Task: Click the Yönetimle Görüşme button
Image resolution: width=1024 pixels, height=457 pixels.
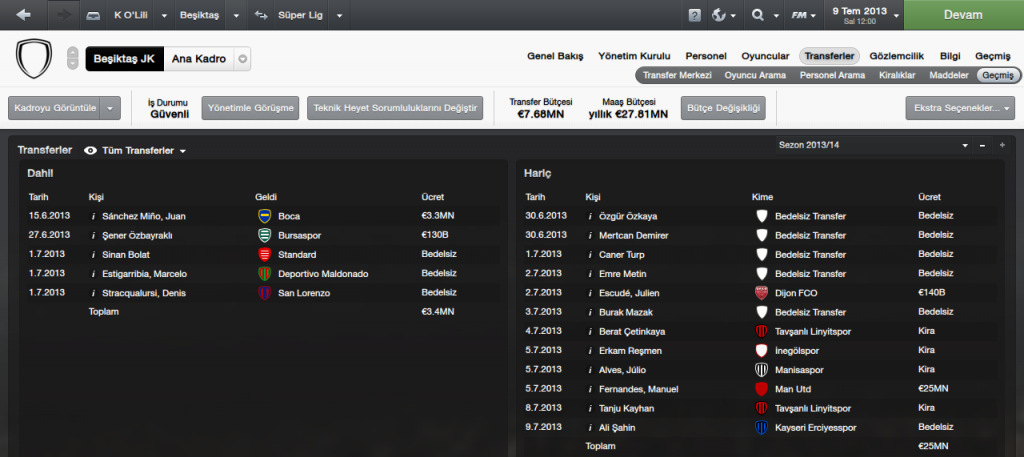Action: (250, 107)
